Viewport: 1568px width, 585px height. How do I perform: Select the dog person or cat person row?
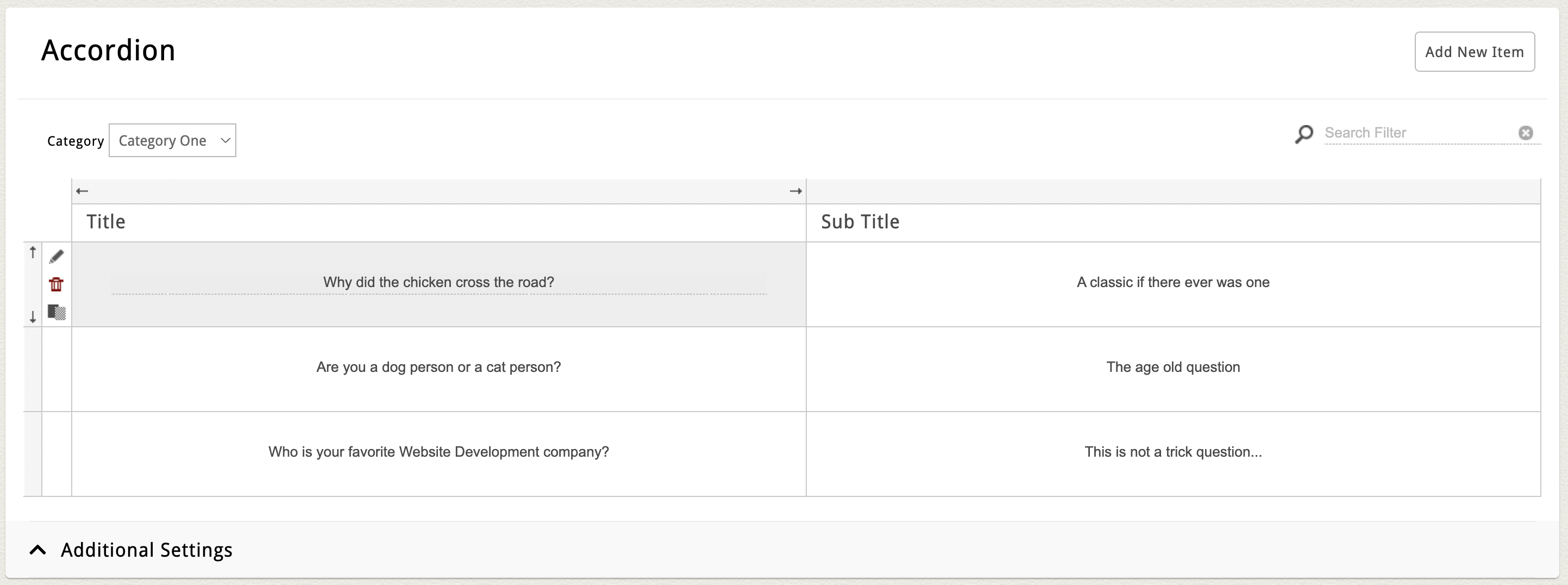(438, 367)
